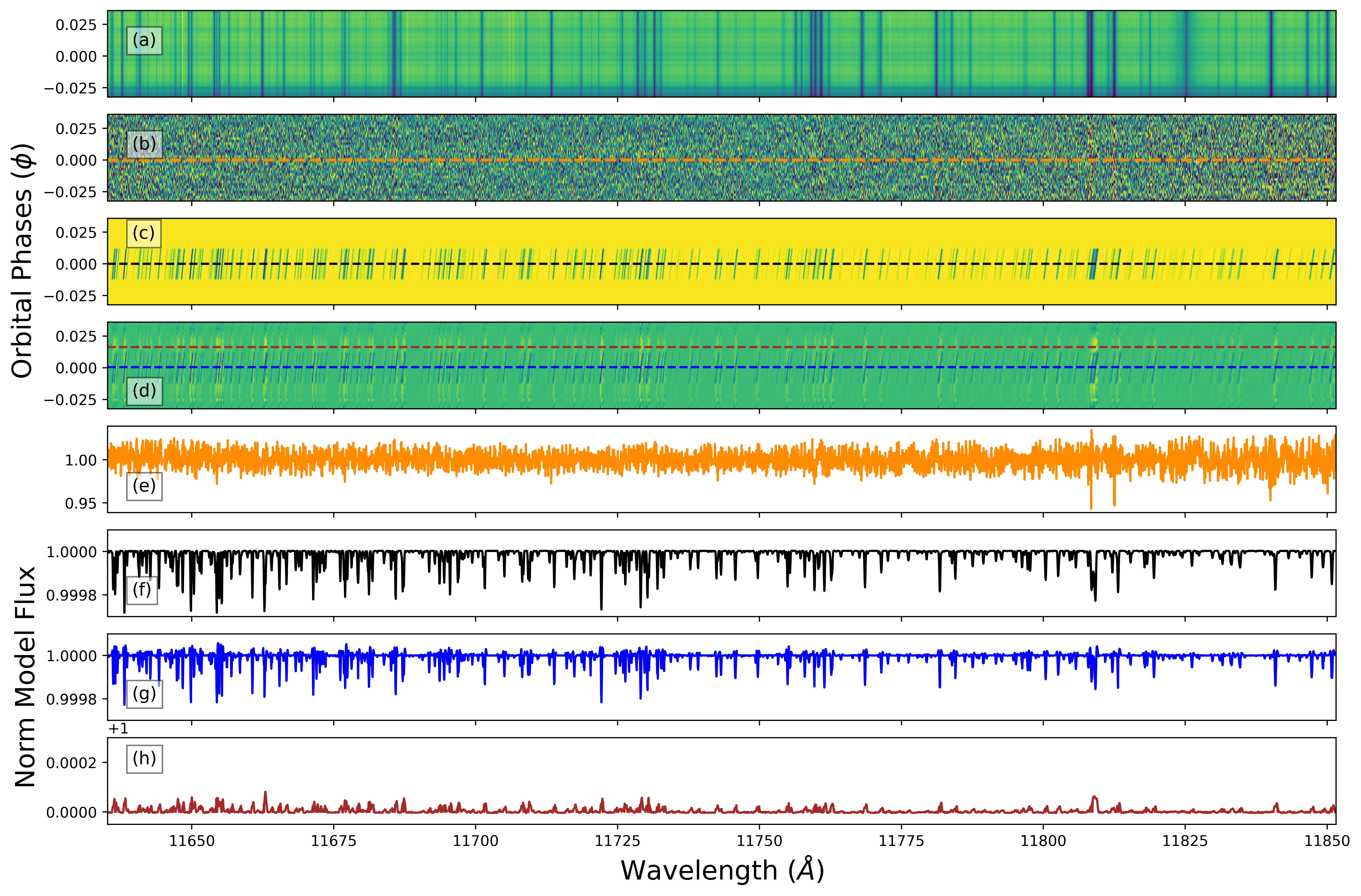Click the 11850 wavelength tick label

[x=1327, y=841]
